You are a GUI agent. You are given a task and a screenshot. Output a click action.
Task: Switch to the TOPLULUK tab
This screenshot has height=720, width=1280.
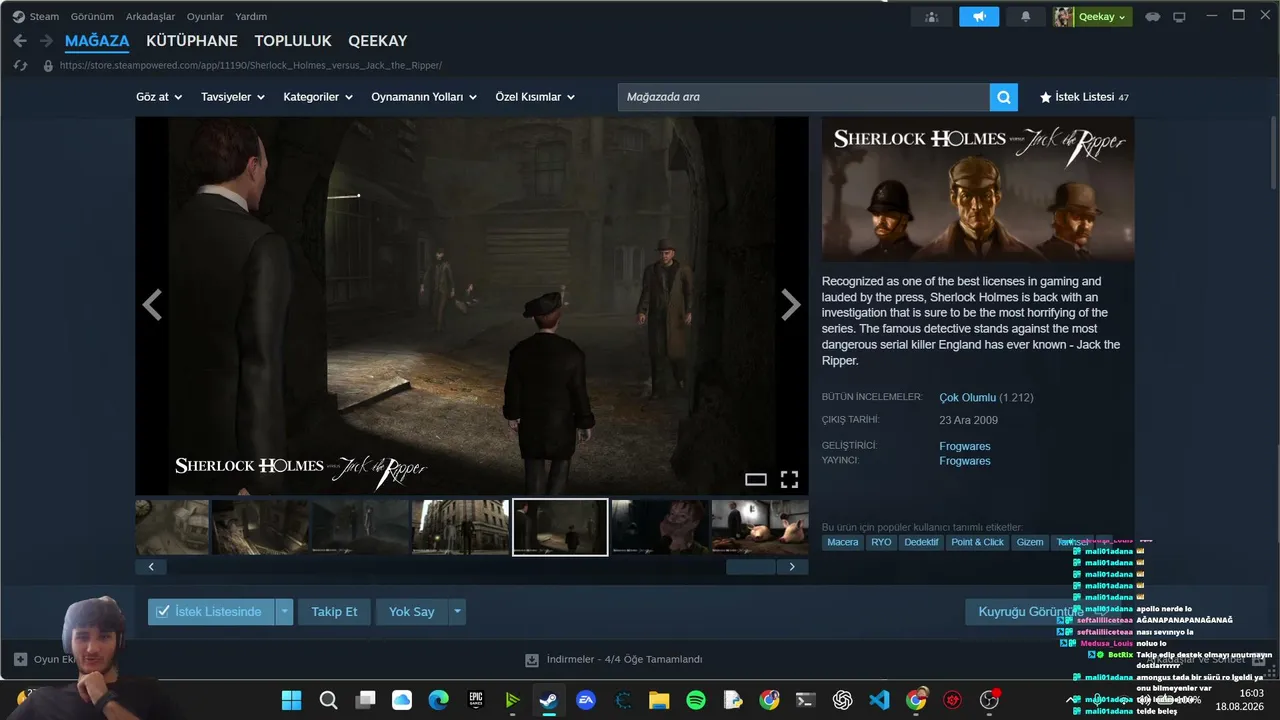[x=293, y=41]
